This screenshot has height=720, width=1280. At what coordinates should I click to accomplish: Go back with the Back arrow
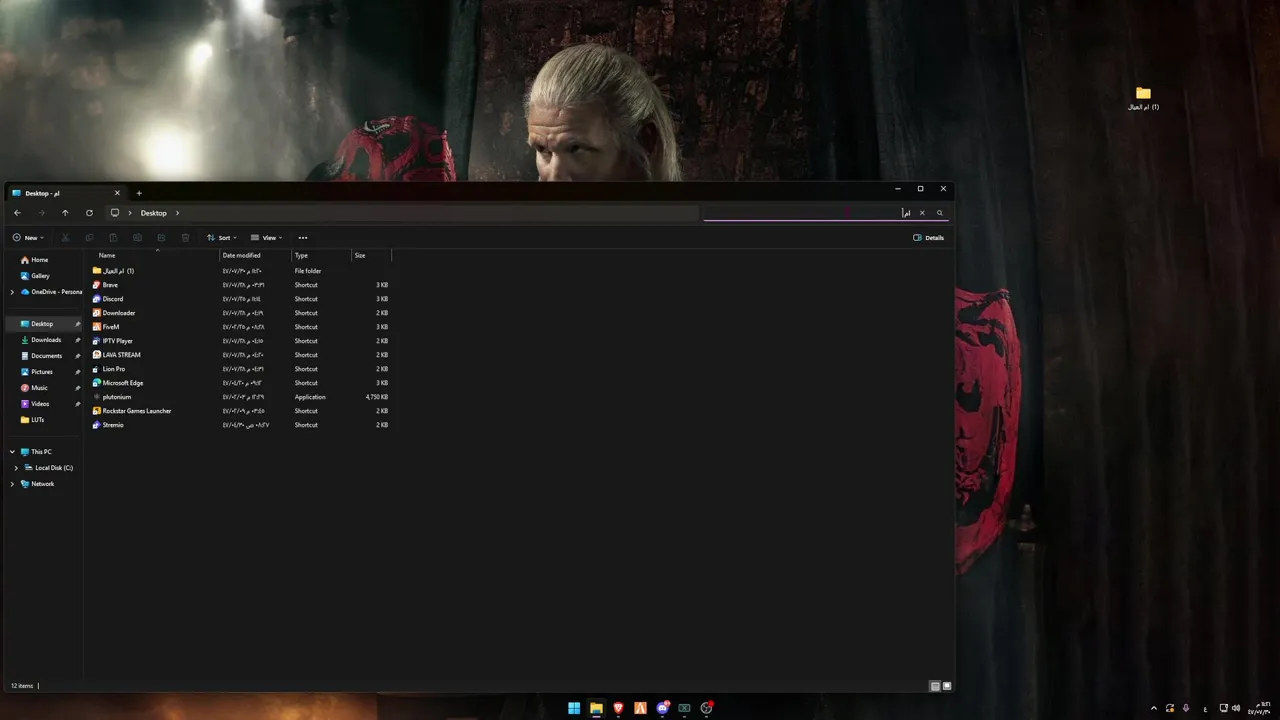pos(17,213)
